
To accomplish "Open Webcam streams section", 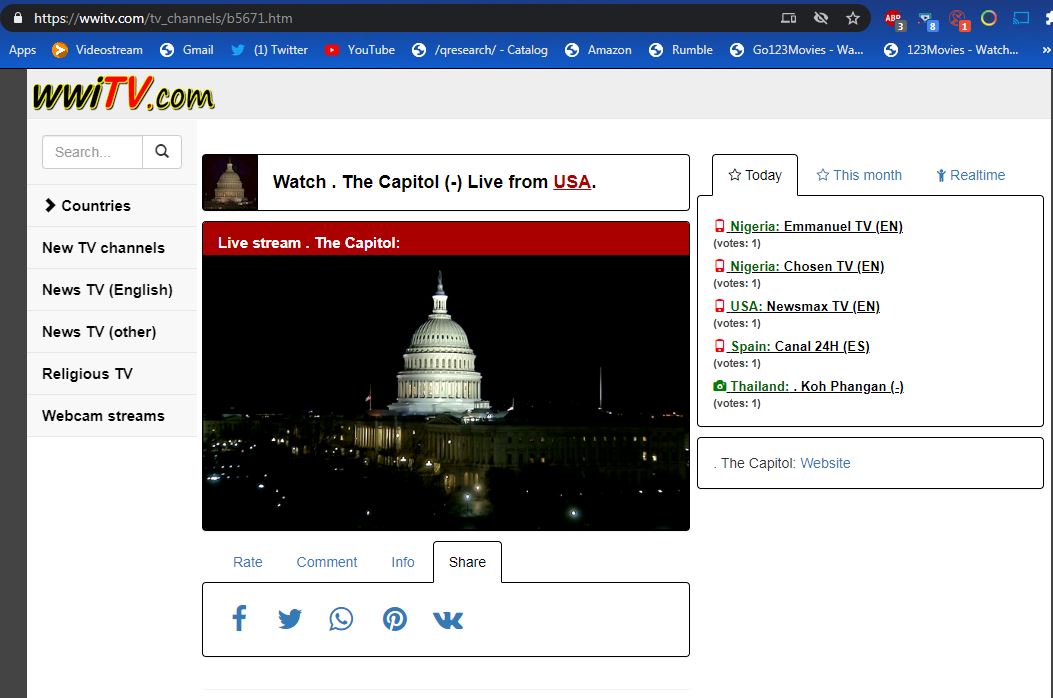I will click(112, 416).
